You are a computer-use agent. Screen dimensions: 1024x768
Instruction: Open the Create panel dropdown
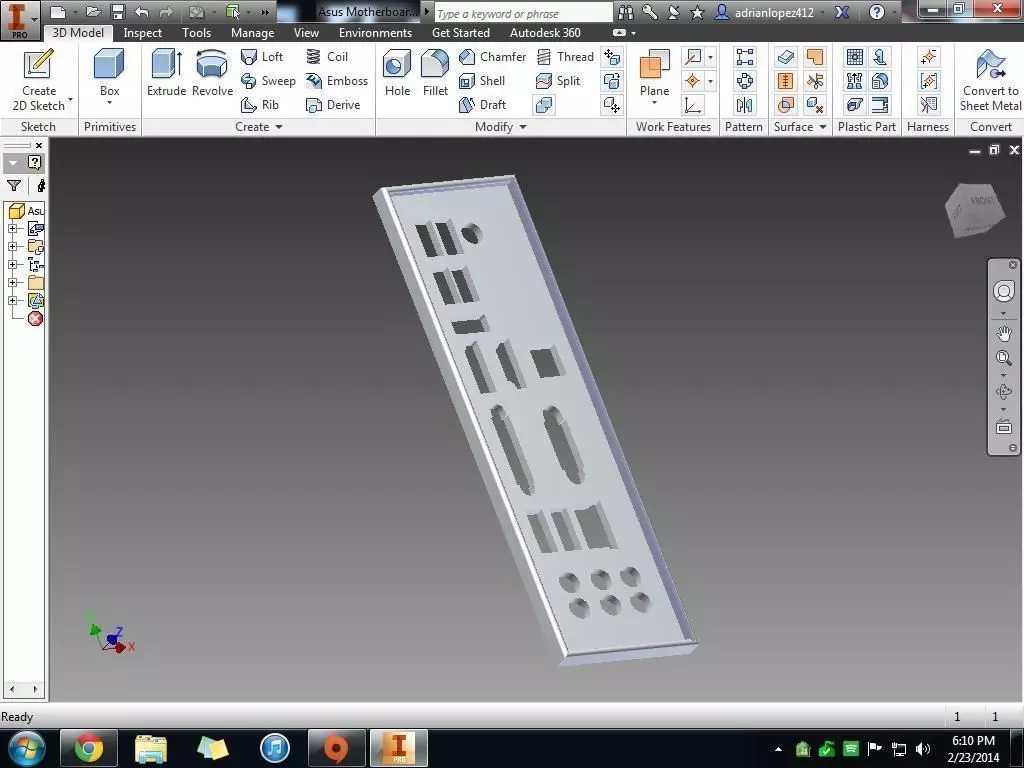tap(259, 127)
